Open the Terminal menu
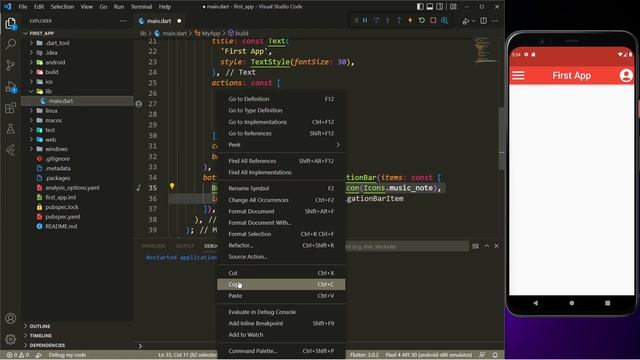Image resolution: width=640 pixels, height=360 pixels. click(141, 7)
